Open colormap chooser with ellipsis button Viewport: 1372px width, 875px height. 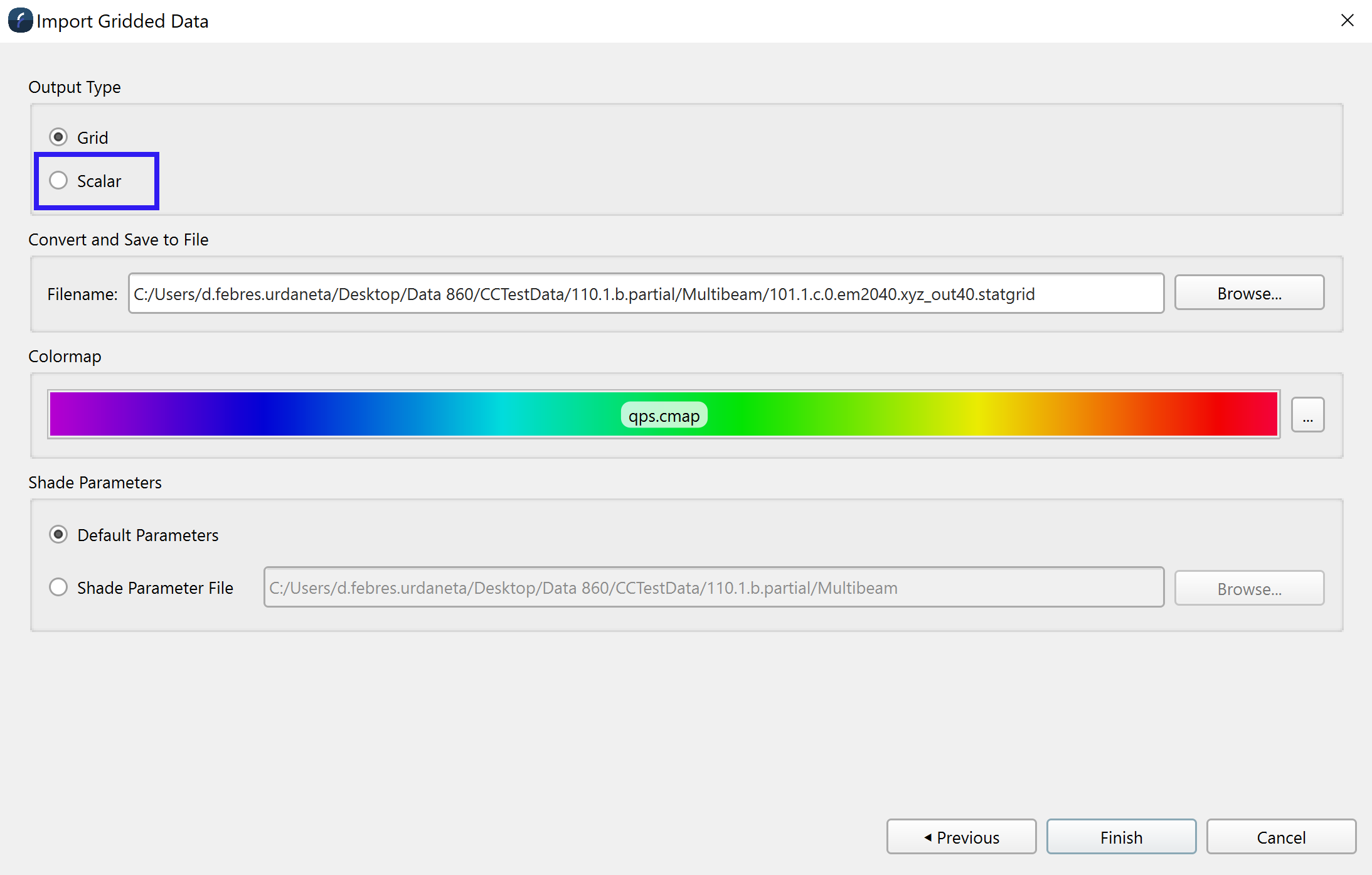(x=1307, y=415)
